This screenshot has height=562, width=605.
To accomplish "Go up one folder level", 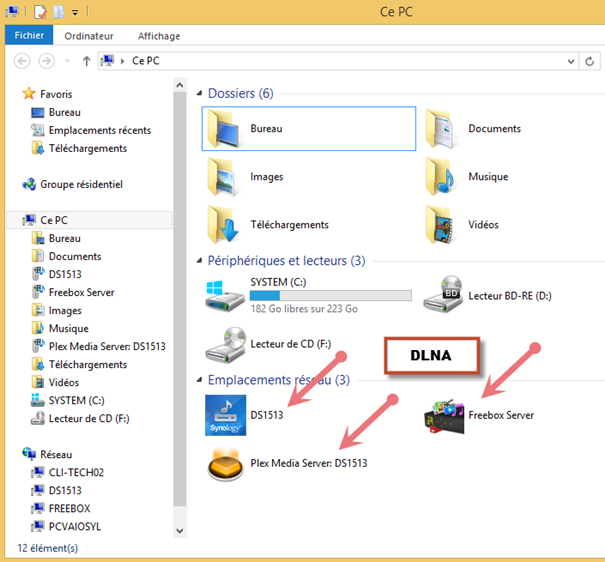I will pyautogui.click(x=86, y=61).
